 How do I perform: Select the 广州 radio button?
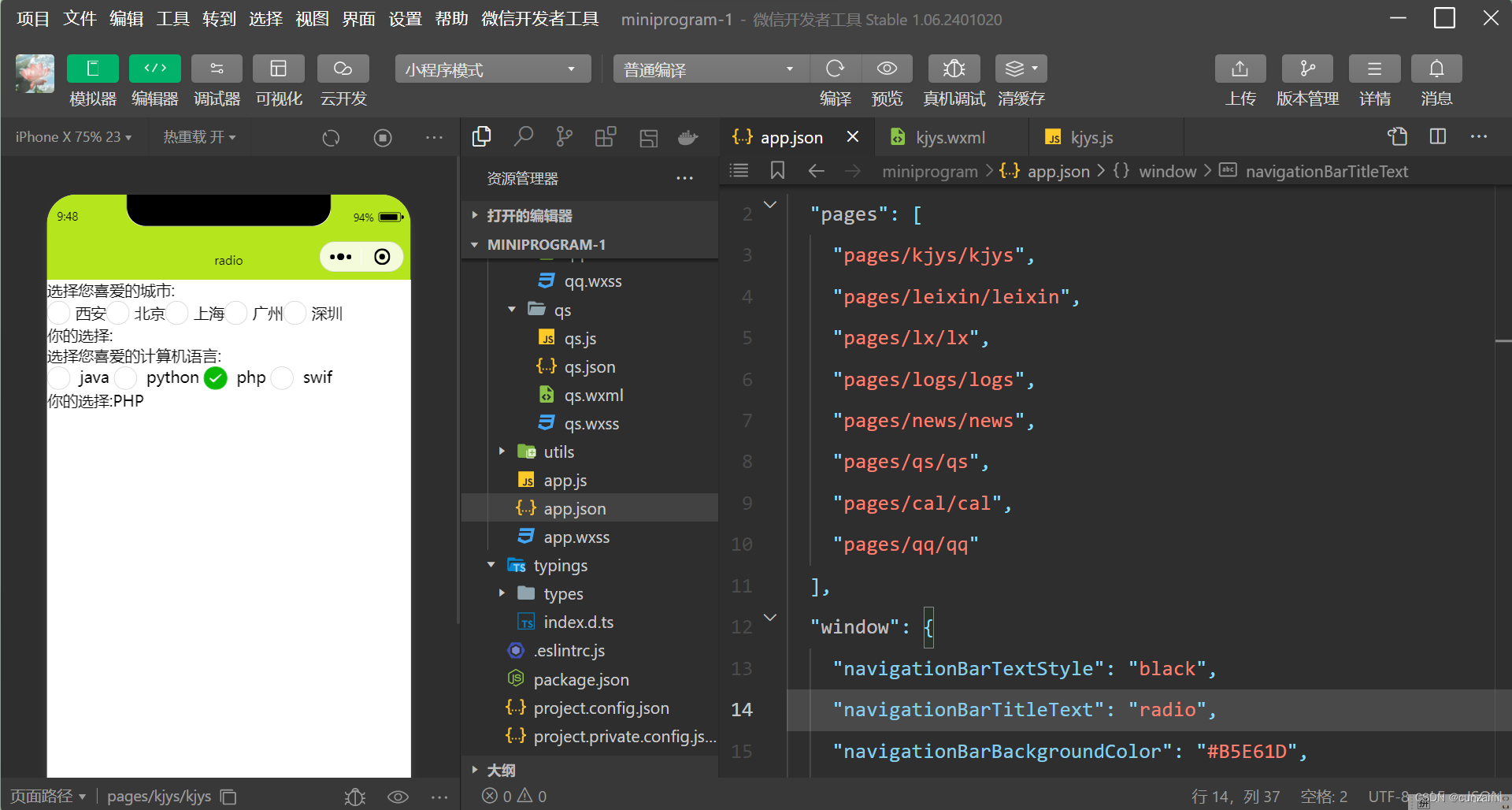[236, 314]
